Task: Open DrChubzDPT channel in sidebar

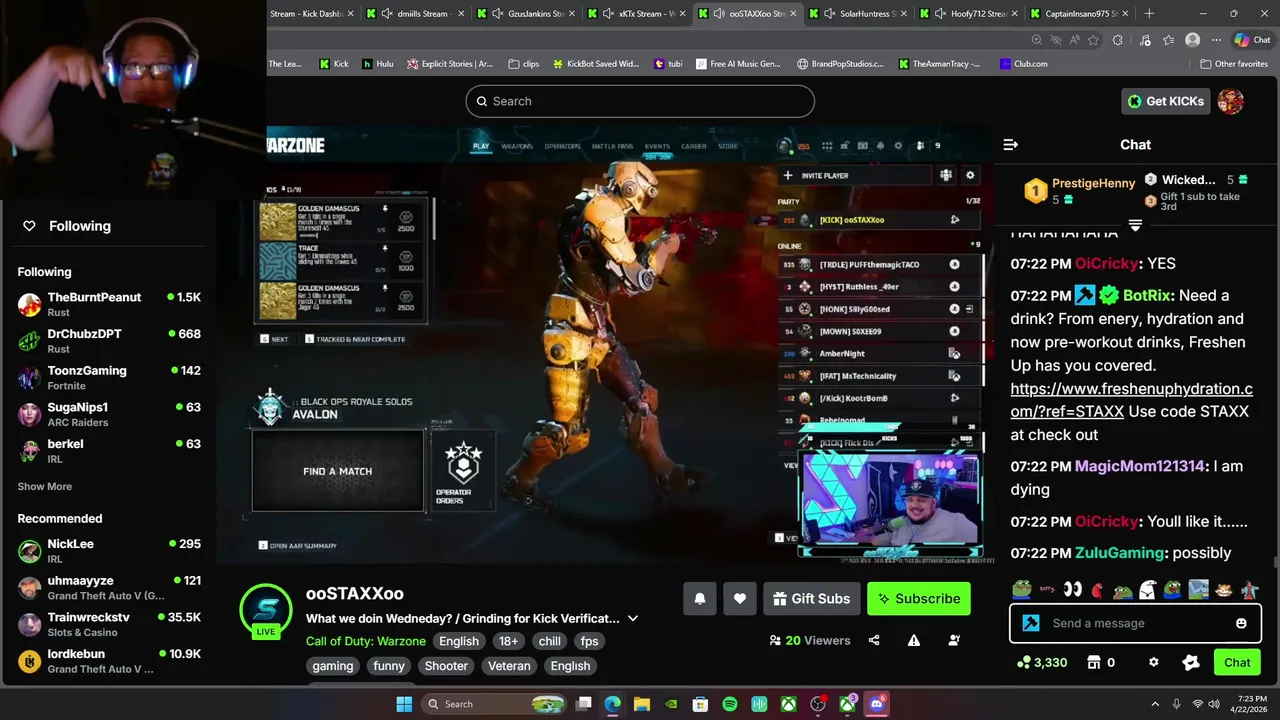Action: tap(109, 341)
